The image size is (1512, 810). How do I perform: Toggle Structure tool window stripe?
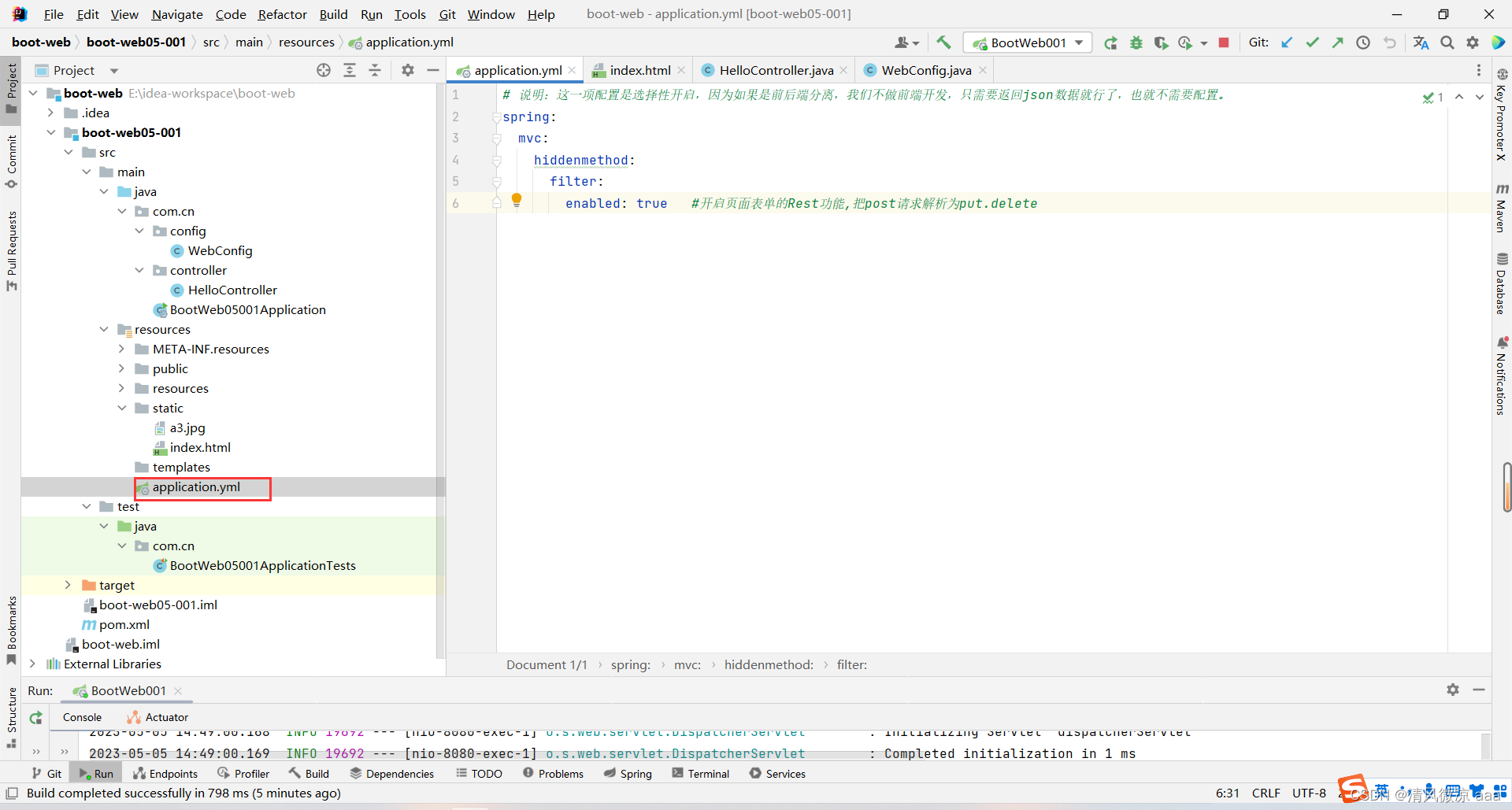pyautogui.click(x=11, y=716)
